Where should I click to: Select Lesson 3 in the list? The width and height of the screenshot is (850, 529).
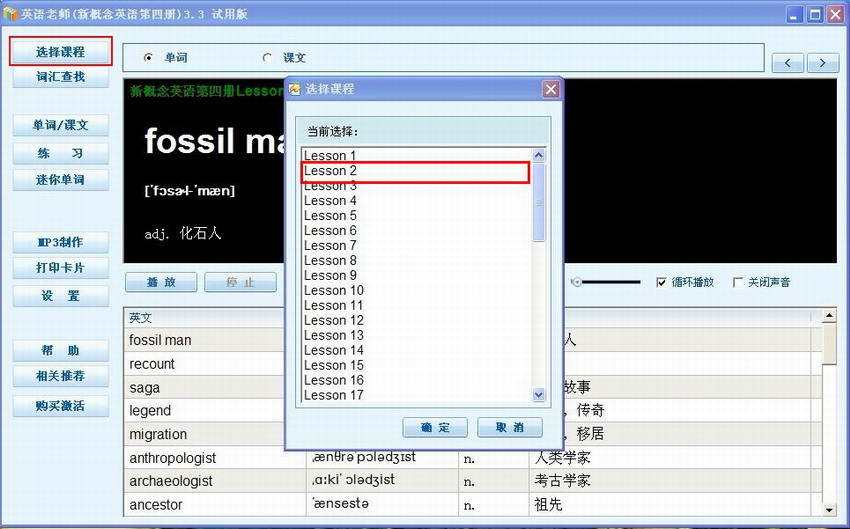tap(416, 186)
